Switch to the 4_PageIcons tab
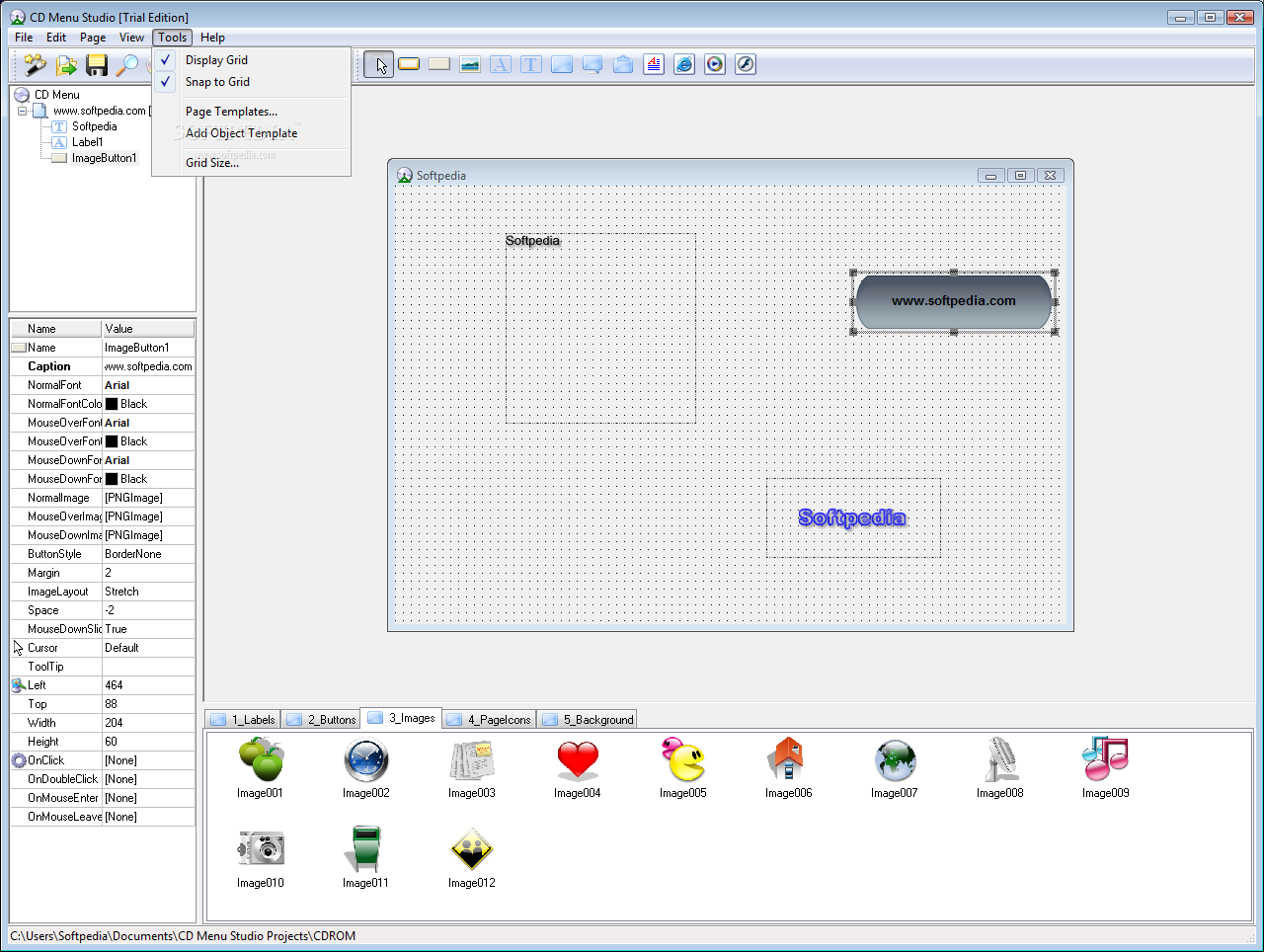Image resolution: width=1264 pixels, height=952 pixels. pos(490,720)
